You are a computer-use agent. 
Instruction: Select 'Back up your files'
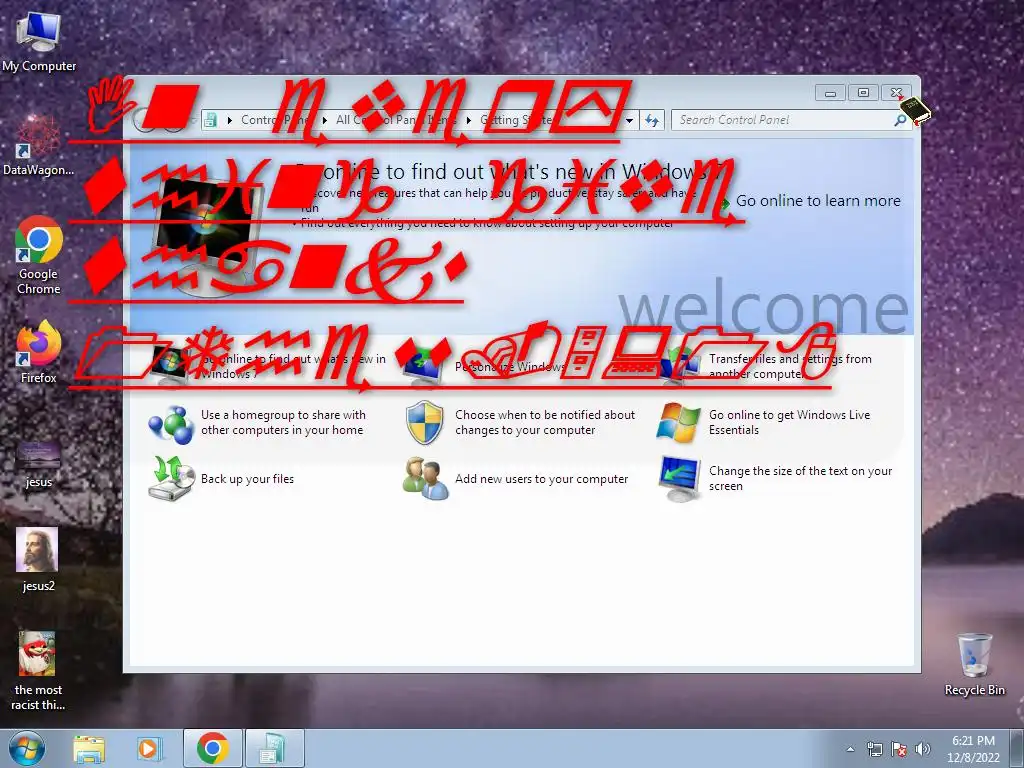click(248, 479)
